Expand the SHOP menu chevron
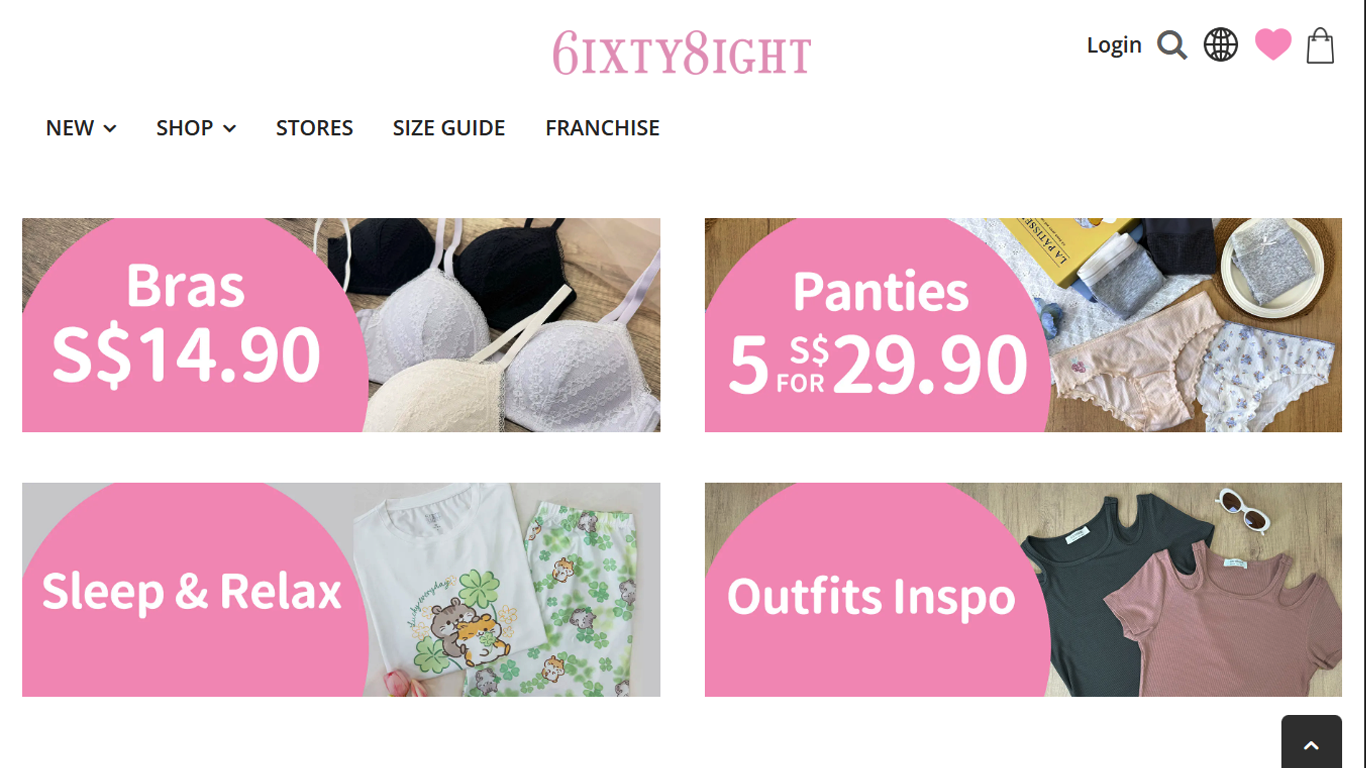Screen dimensions: 1366x768 (x=229, y=129)
